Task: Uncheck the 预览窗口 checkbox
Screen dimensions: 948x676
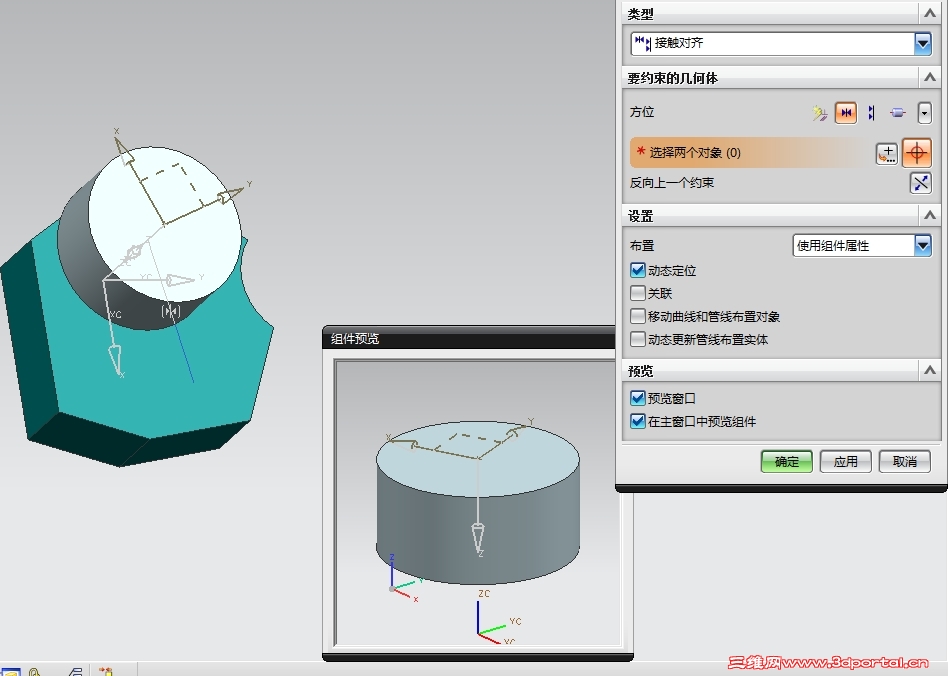Action: (x=638, y=398)
